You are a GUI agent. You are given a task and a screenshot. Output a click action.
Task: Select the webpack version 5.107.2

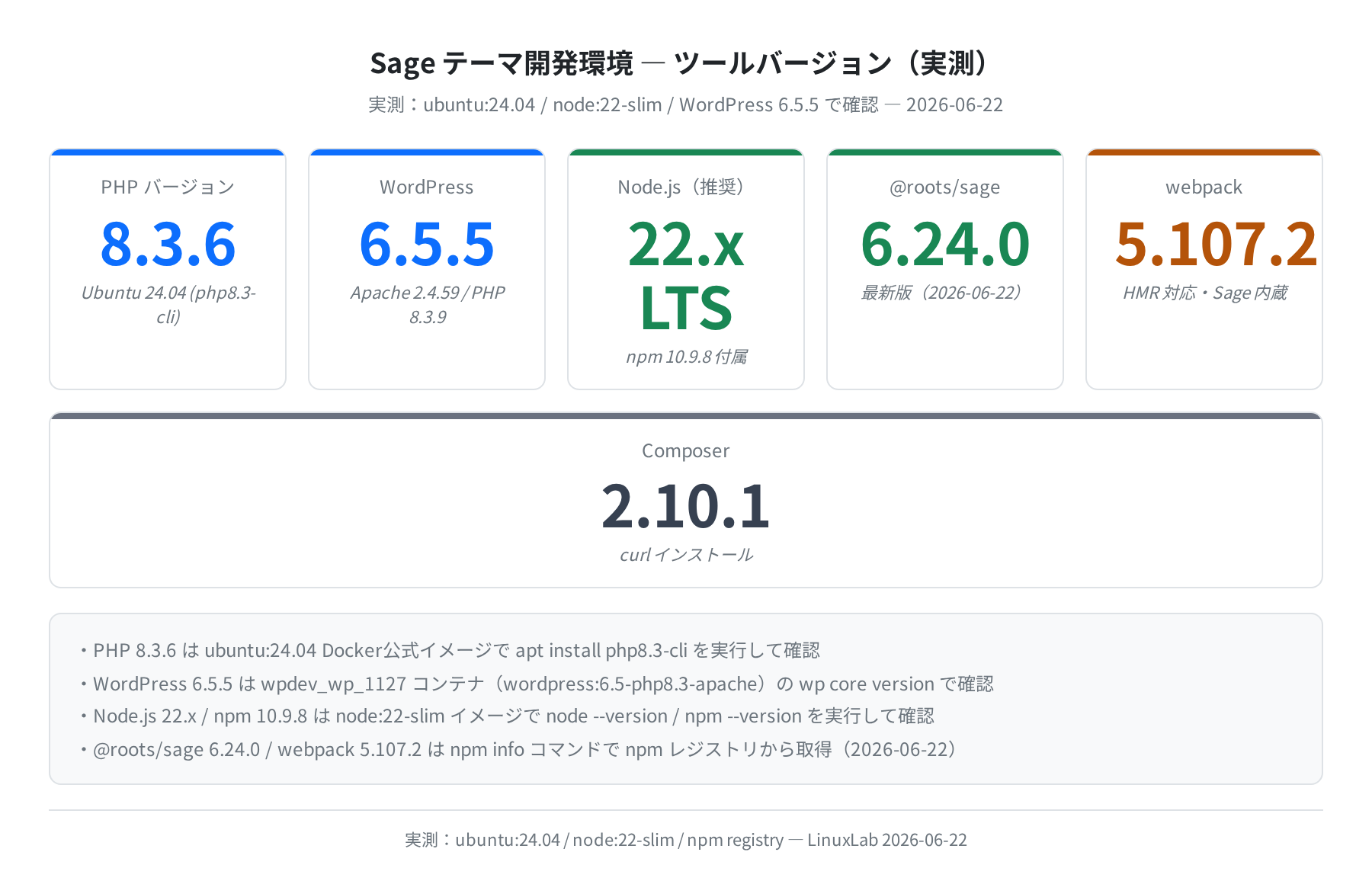1216,244
